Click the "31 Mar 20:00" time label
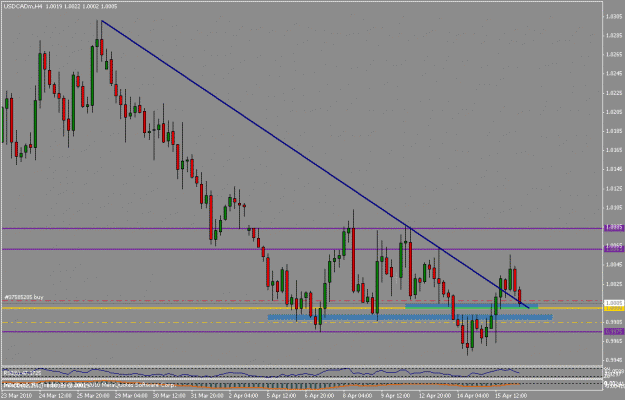The width and height of the screenshot is (625, 400). 205,396
